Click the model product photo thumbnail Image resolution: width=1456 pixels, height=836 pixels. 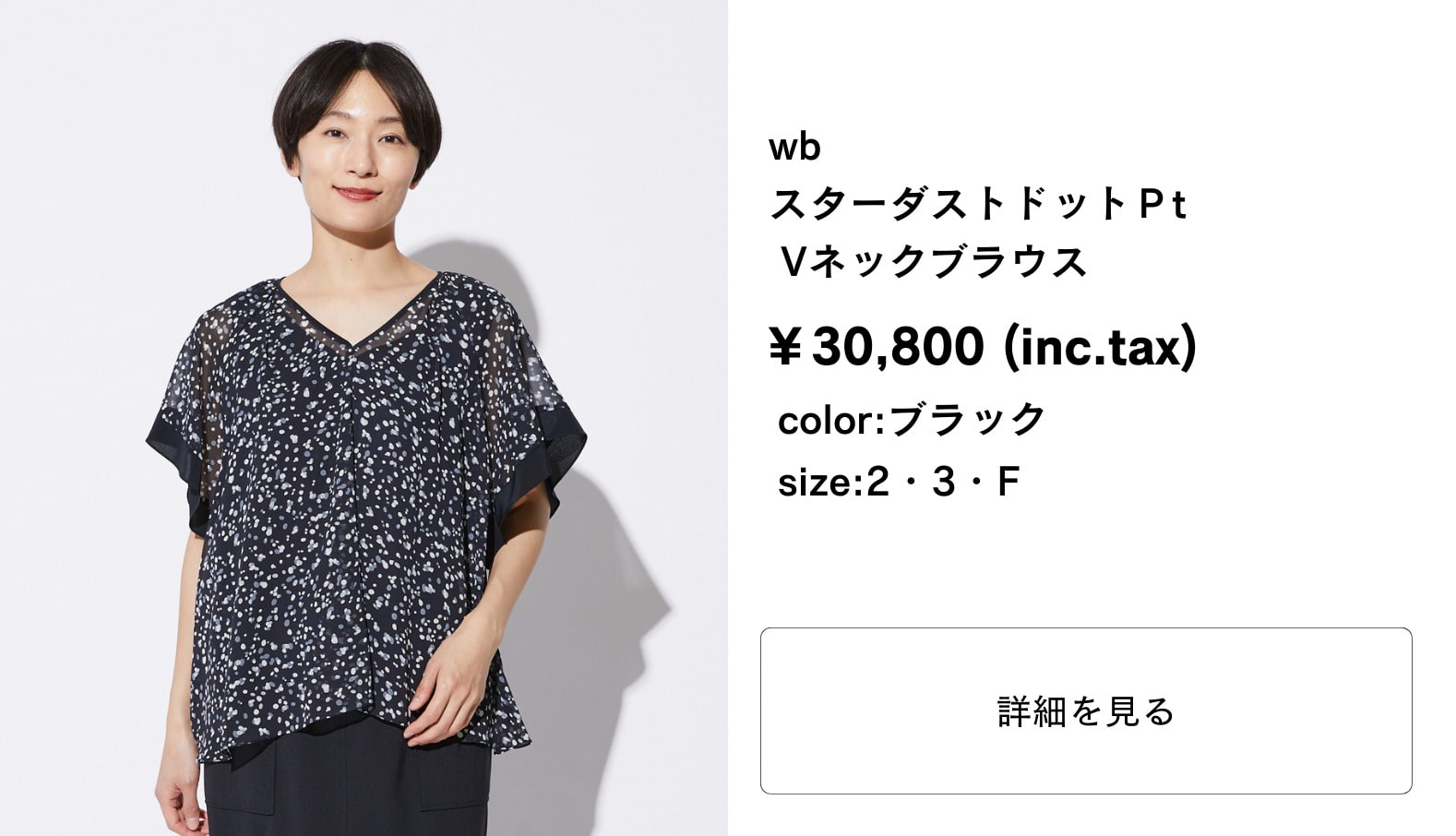(364, 418)
